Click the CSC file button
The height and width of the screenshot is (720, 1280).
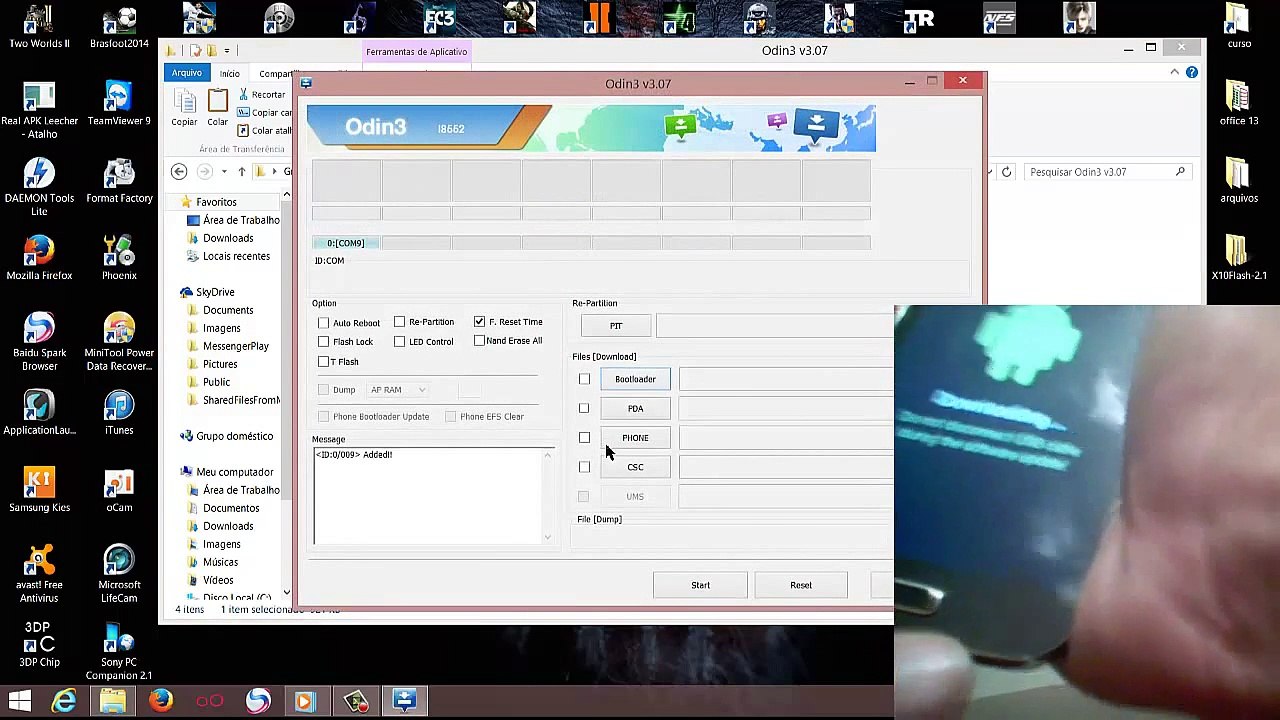[635, 467]
